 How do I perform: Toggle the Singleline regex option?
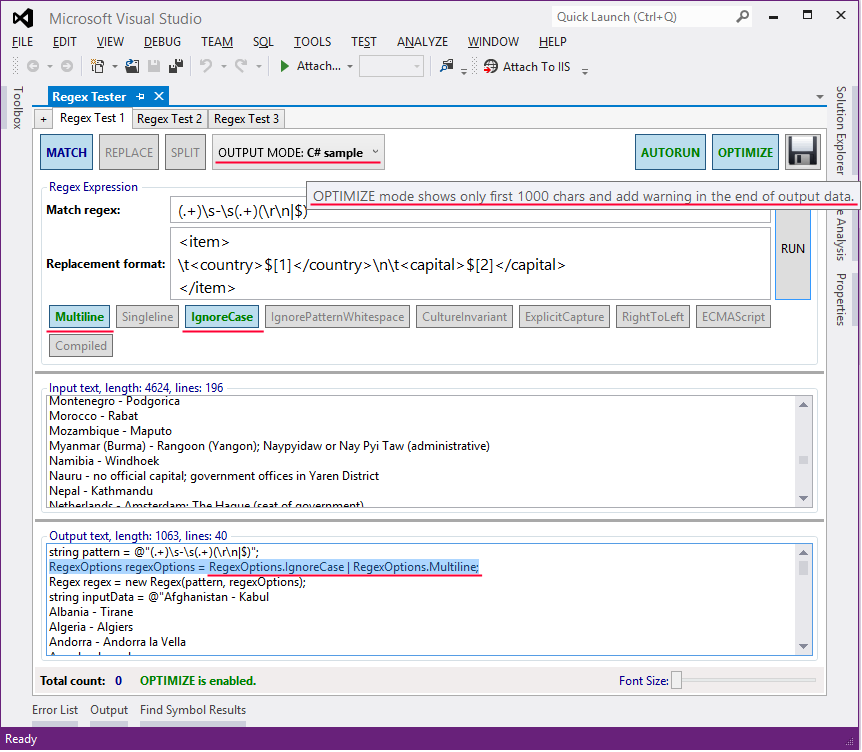(x=147, y=317)
